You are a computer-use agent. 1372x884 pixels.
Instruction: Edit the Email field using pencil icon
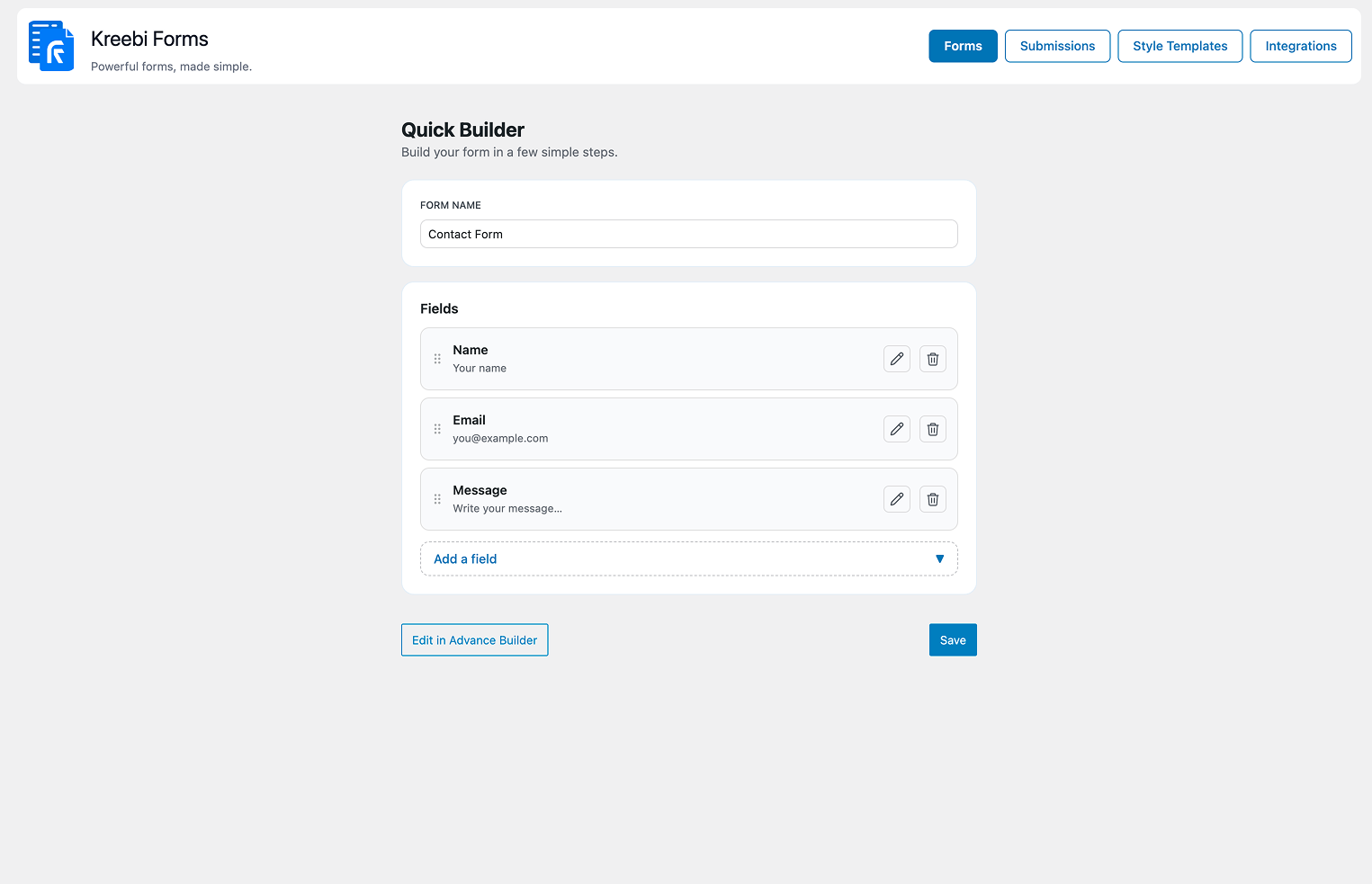pyautogui.click(x=896, y=428)
